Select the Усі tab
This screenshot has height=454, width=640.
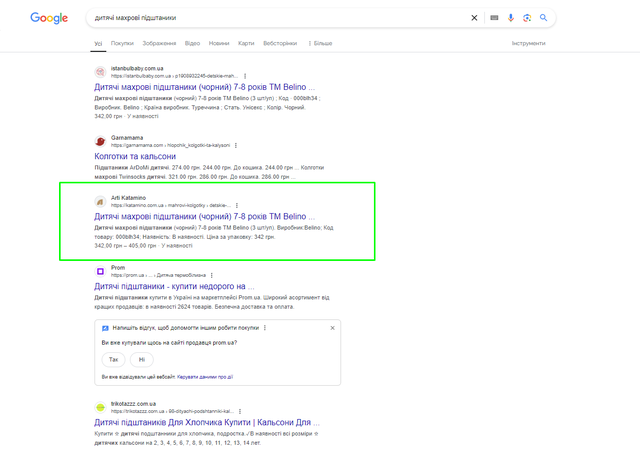click(x=98, y=43)
